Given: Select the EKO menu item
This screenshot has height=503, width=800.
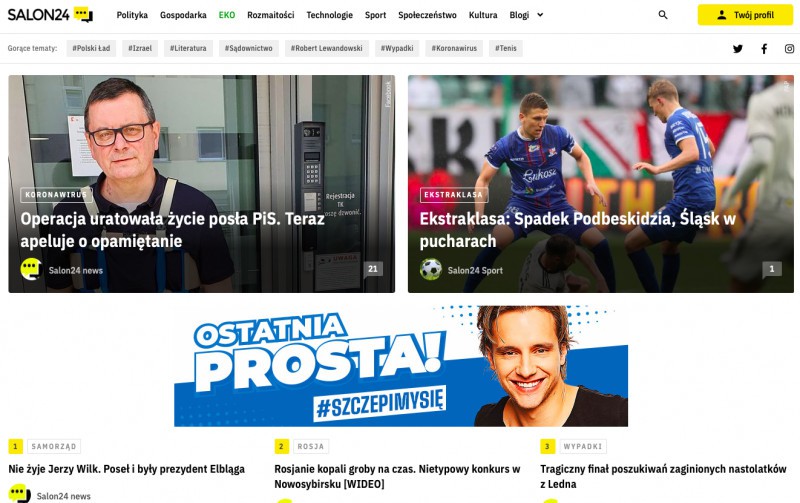Looking at the screenshot, I should 227,15.
